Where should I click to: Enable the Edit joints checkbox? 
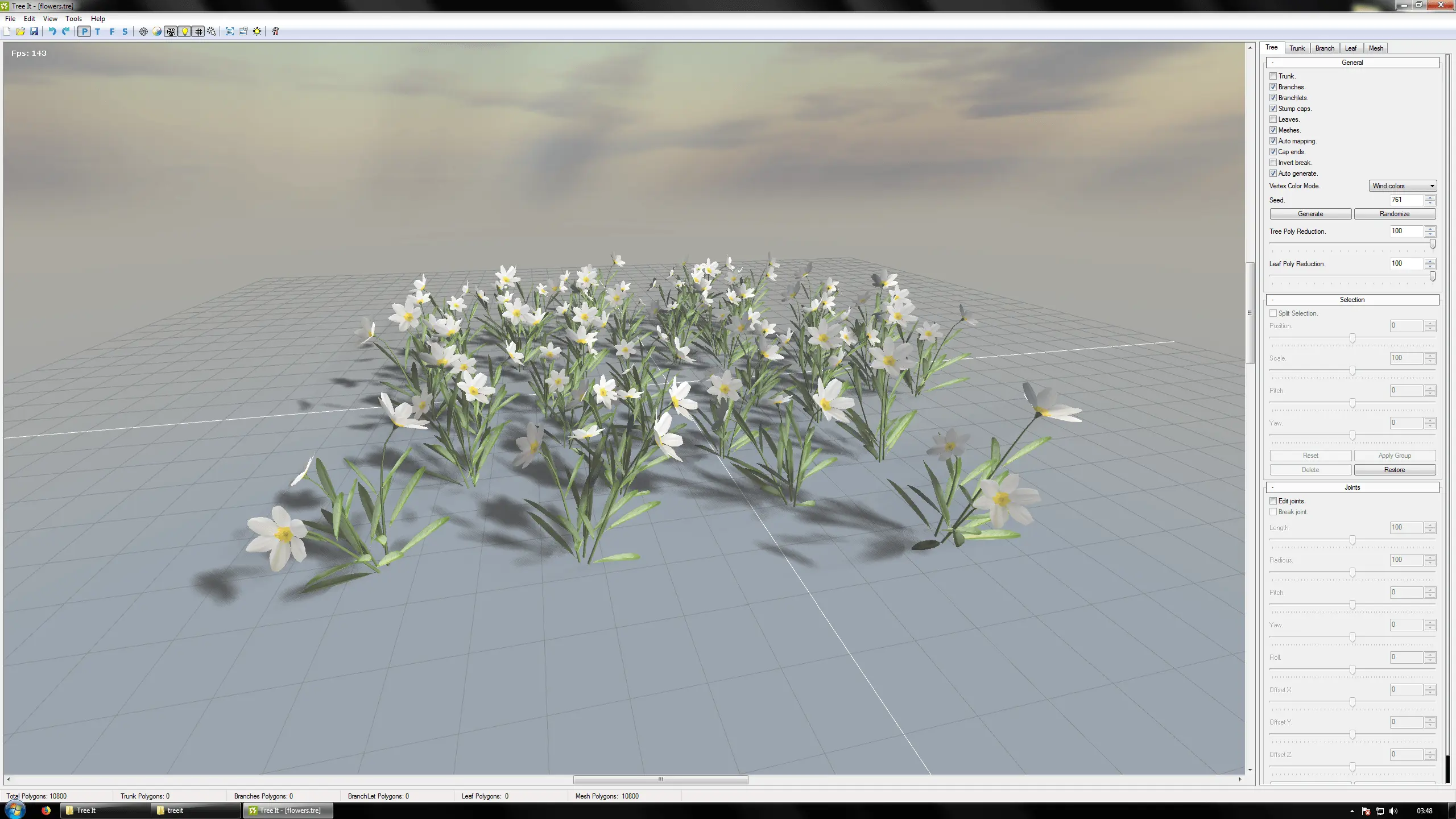click(x=1273, y=501)
